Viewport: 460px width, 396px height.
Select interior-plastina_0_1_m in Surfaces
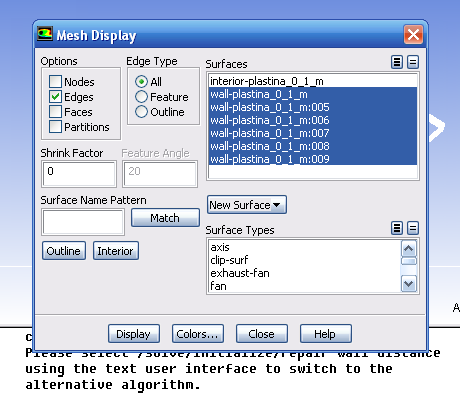[x=313, y=81]
